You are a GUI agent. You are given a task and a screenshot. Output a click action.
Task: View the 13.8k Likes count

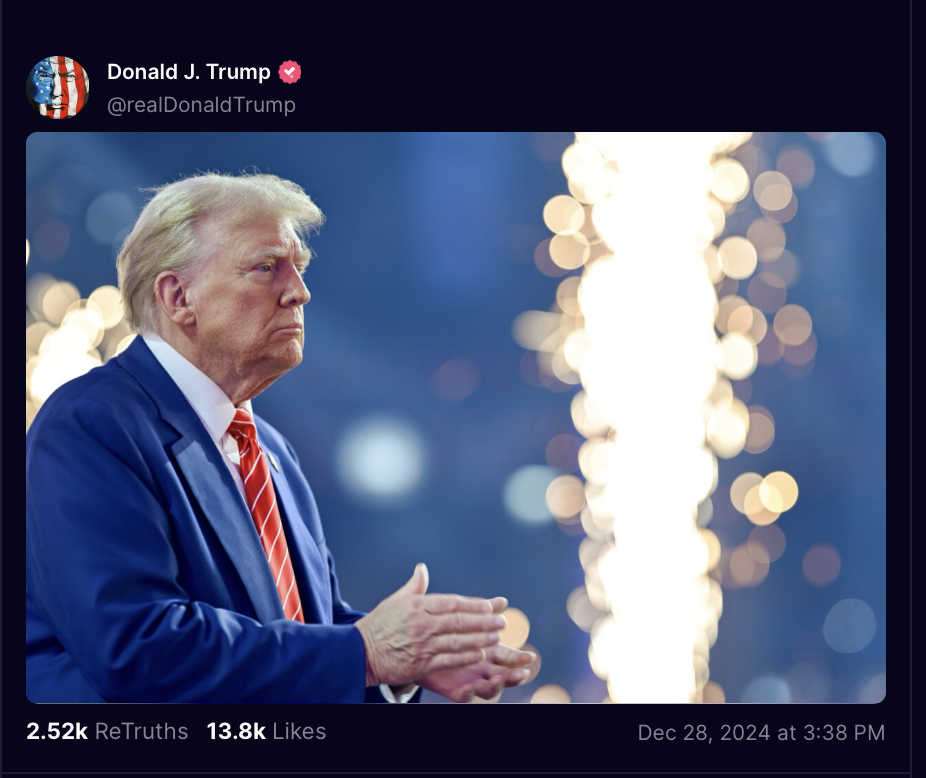tap(236, 731)
